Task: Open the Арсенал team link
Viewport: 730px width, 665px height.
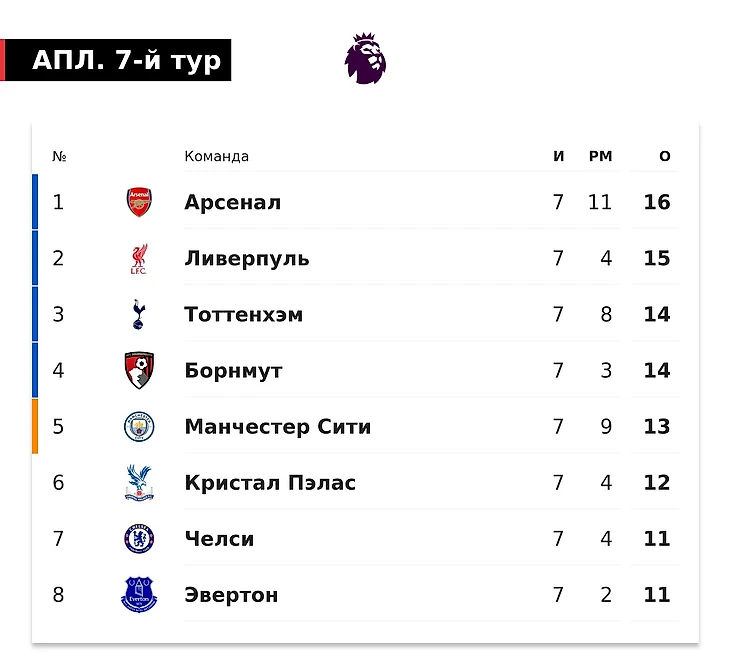Action: tap(232, 202)
